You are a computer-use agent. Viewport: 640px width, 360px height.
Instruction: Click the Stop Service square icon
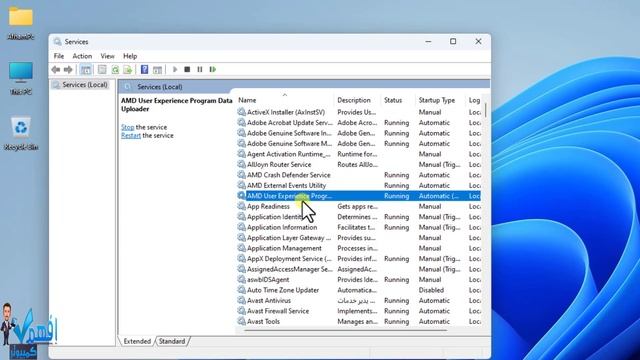tap(187, 69)
